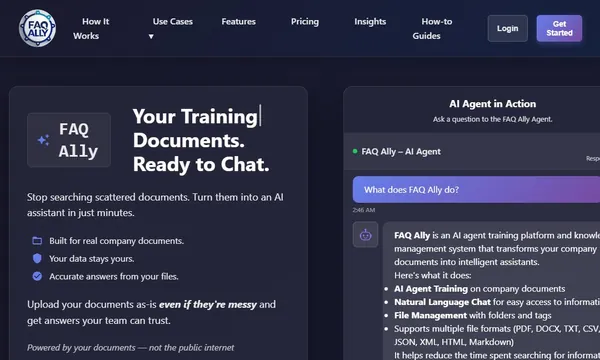Click the Get Started button

(x=559, y=28)
